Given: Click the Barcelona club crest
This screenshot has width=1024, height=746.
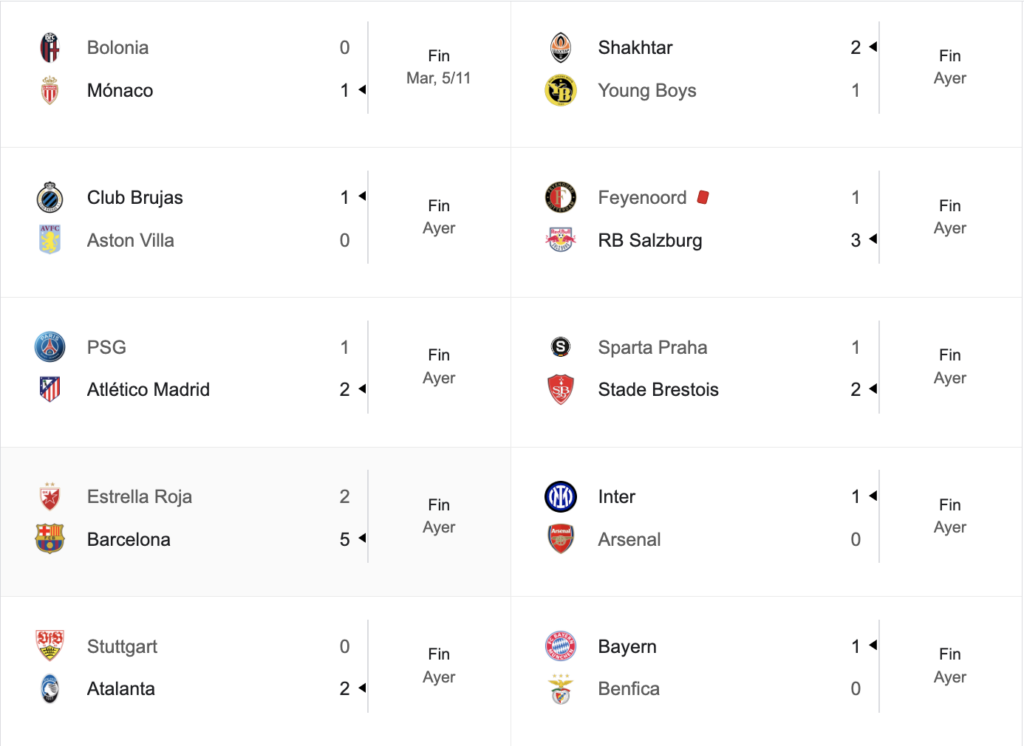Looking at the screenshot, I should [50, 539].
